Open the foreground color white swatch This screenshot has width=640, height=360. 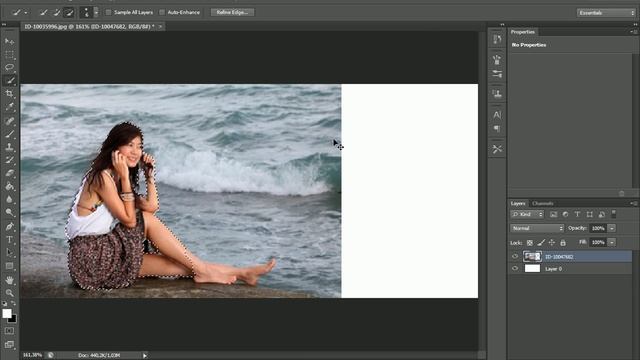coord(6,312)
